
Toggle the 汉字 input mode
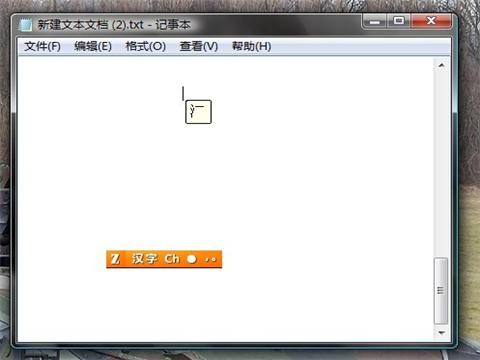(144, 259)
